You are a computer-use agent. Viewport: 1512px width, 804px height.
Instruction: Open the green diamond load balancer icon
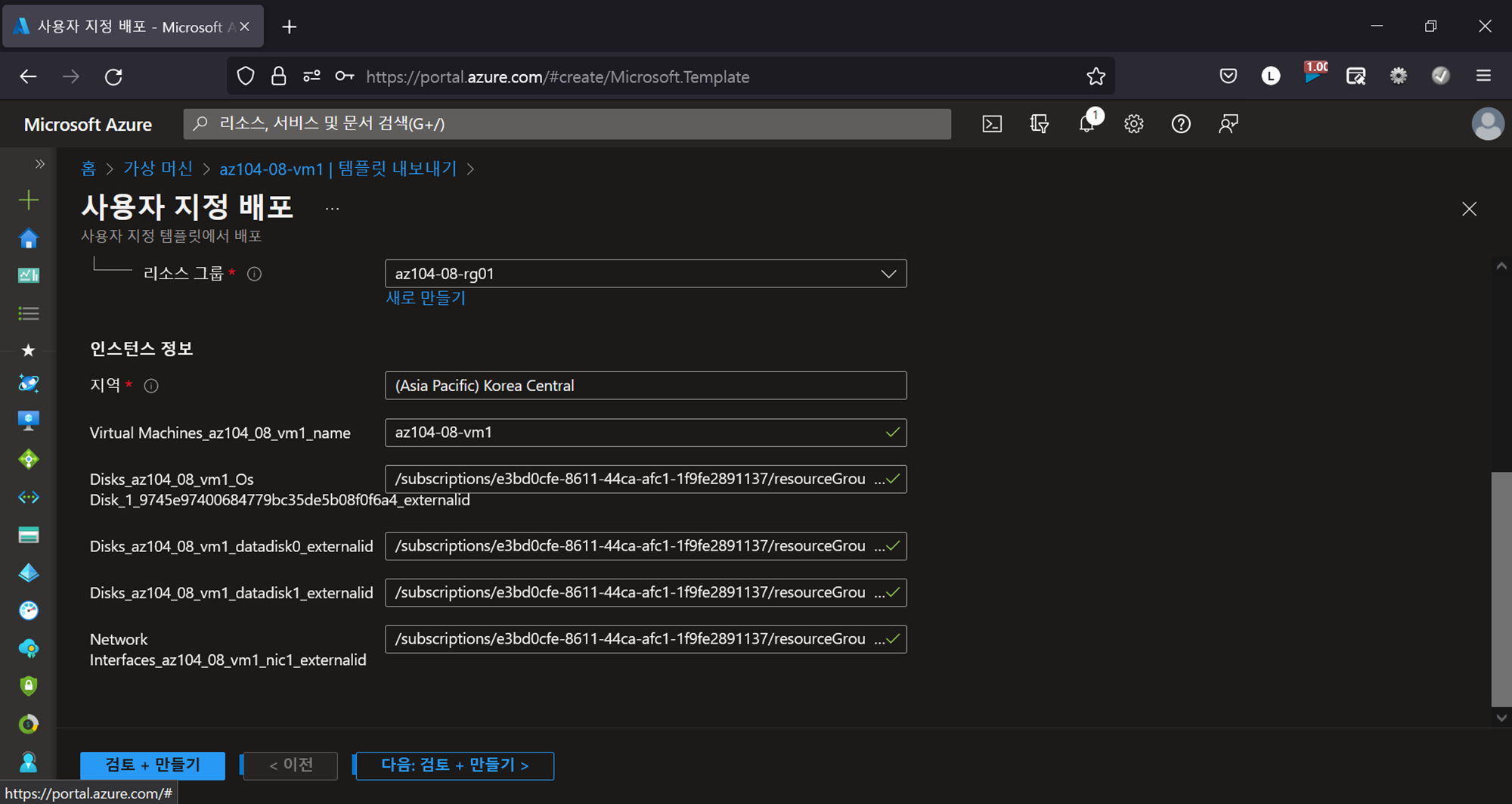coord(29,459)
